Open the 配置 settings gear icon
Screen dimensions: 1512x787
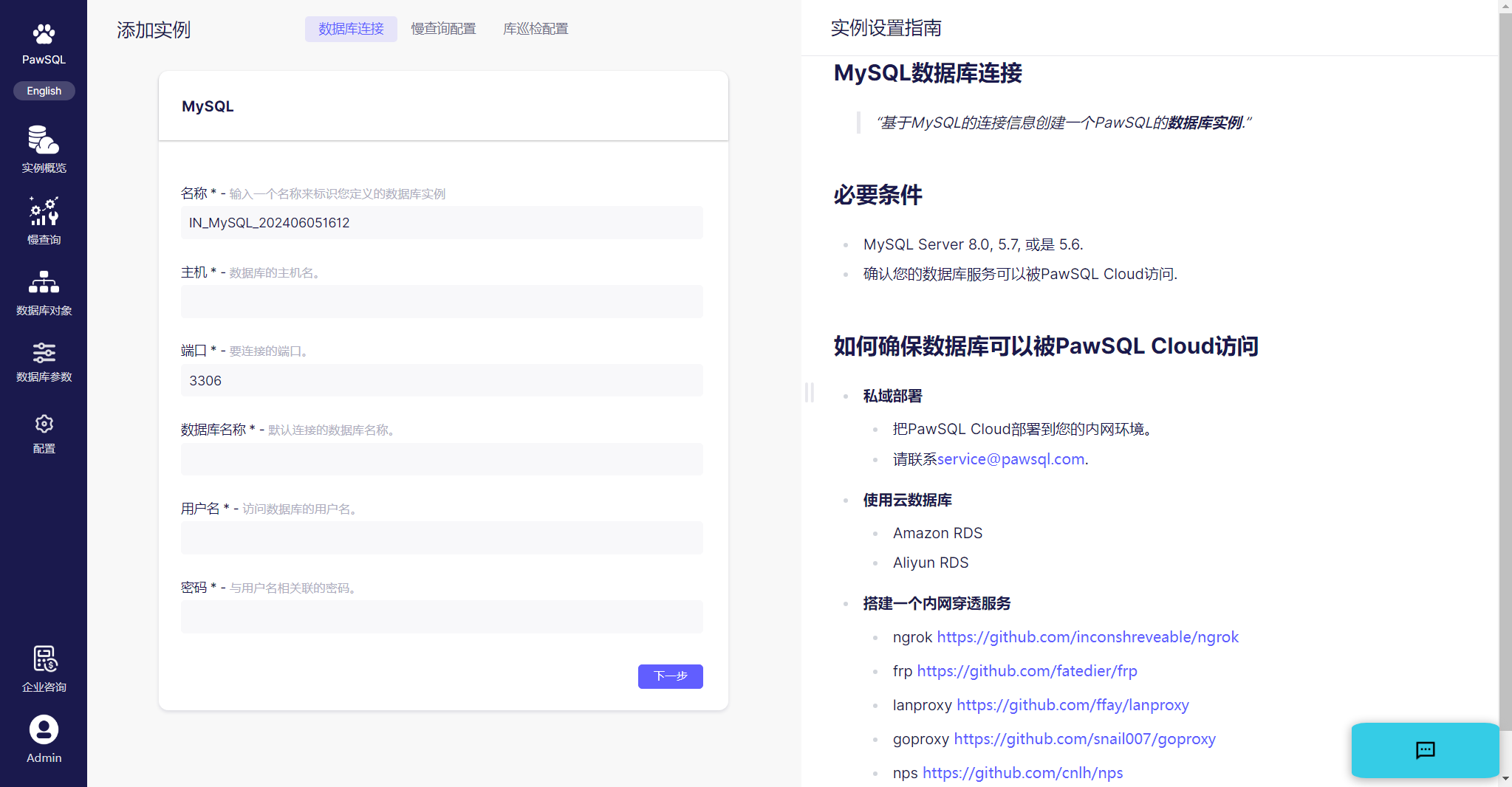pyautogui.click(x=44, y=424)
